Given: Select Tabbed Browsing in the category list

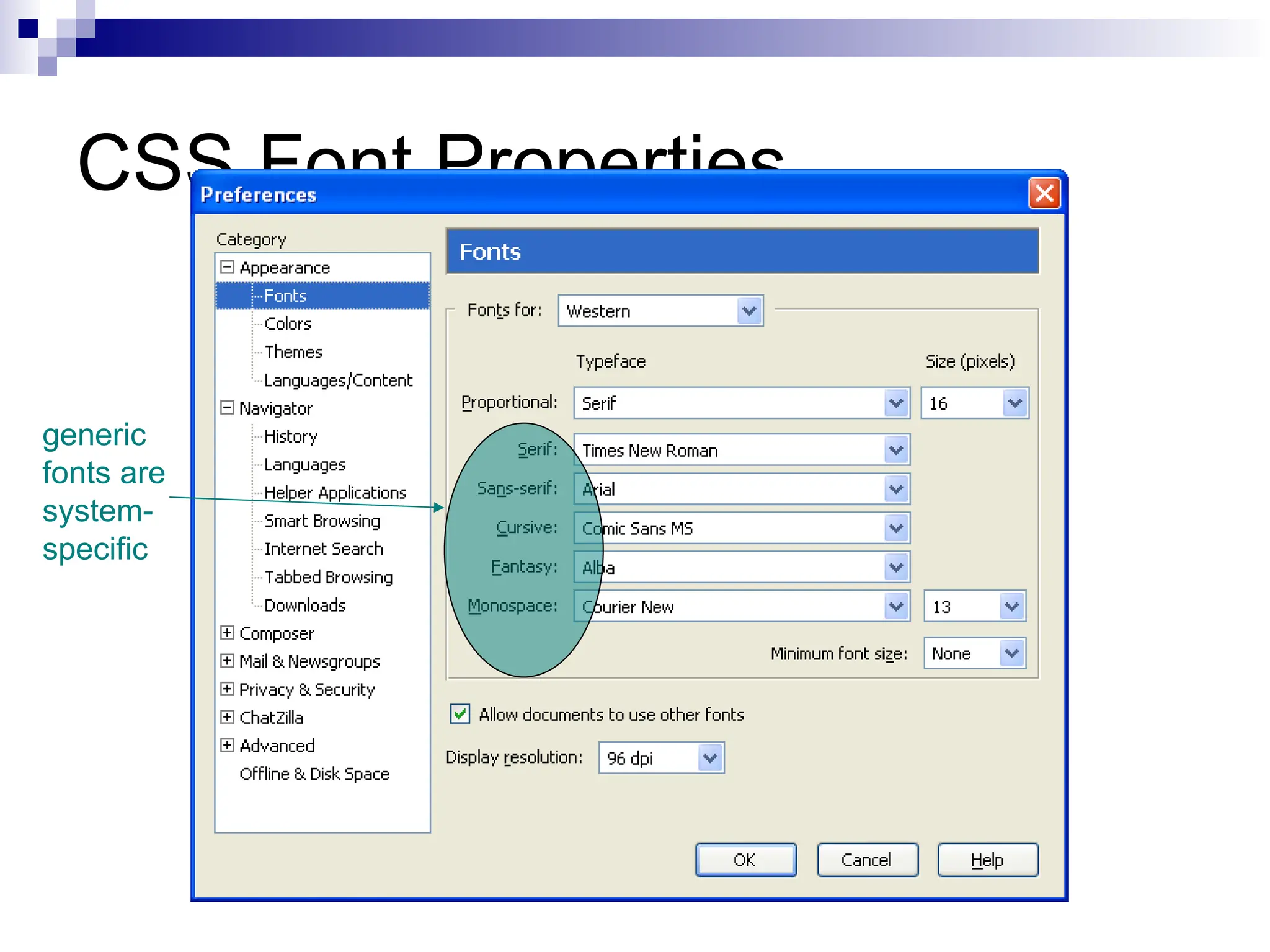Looking at the screenshot, I should point(328,577).
